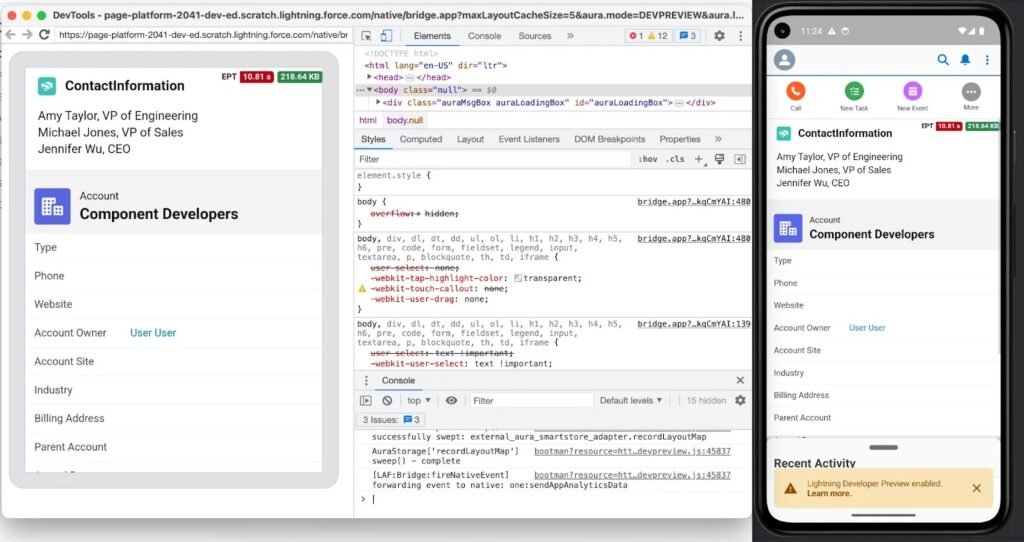1024x542 pixels.
Task: Toggle the :hov element state button
Action: point(648,159)
